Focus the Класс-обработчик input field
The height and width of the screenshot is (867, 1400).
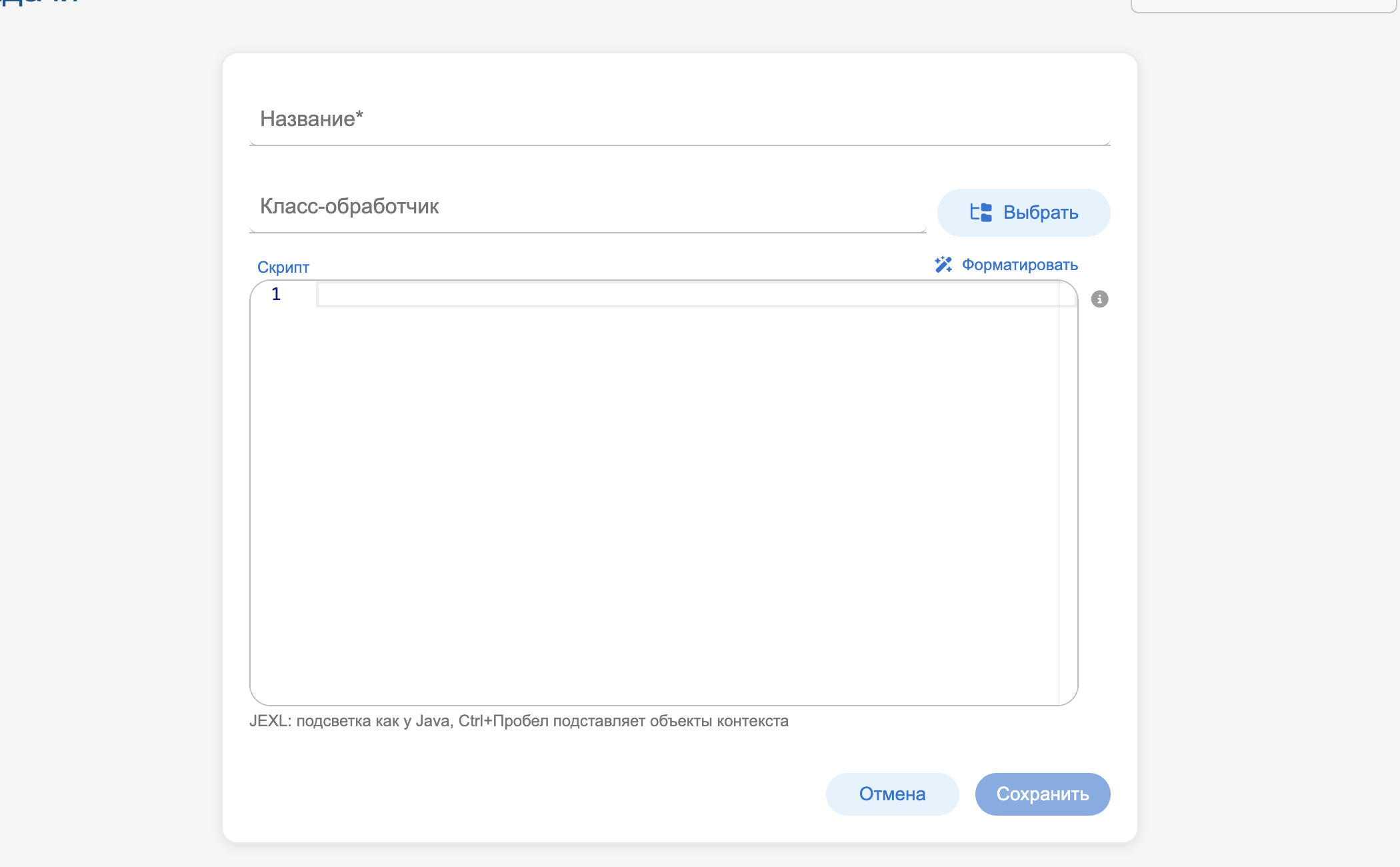tap(587, 207)
